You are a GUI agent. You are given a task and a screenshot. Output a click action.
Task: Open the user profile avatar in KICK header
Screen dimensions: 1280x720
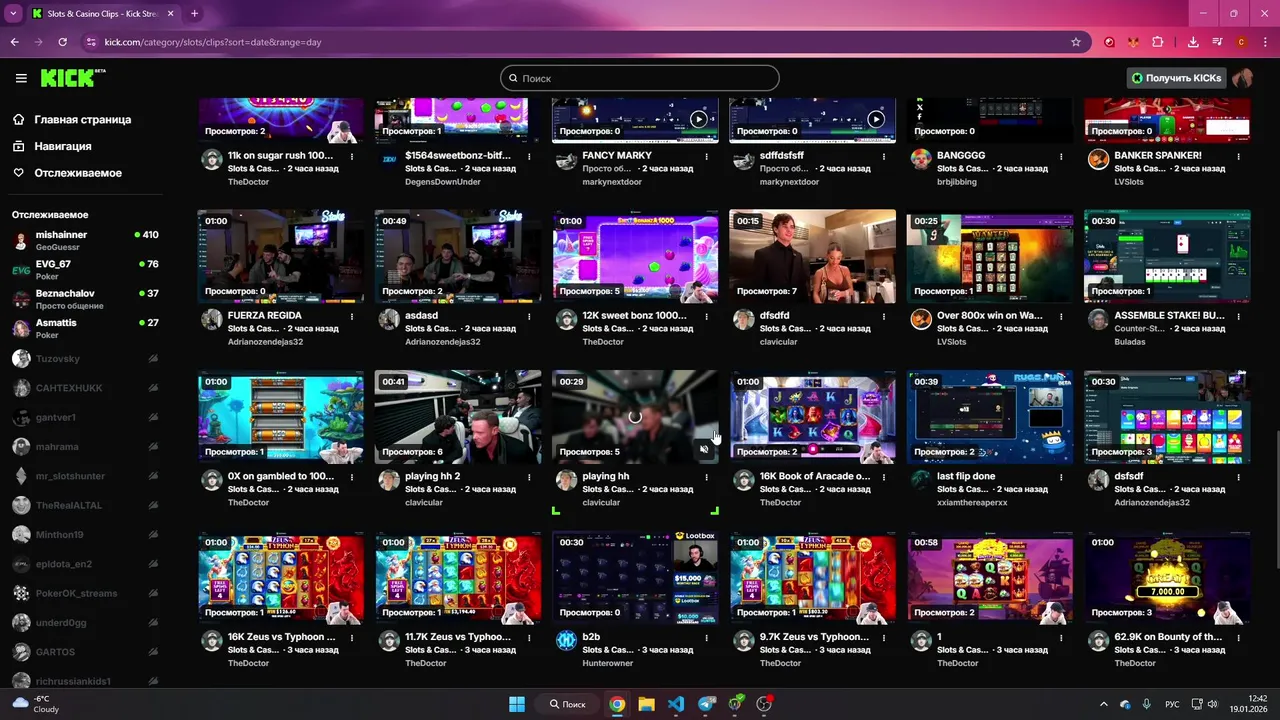point(1242,78)
